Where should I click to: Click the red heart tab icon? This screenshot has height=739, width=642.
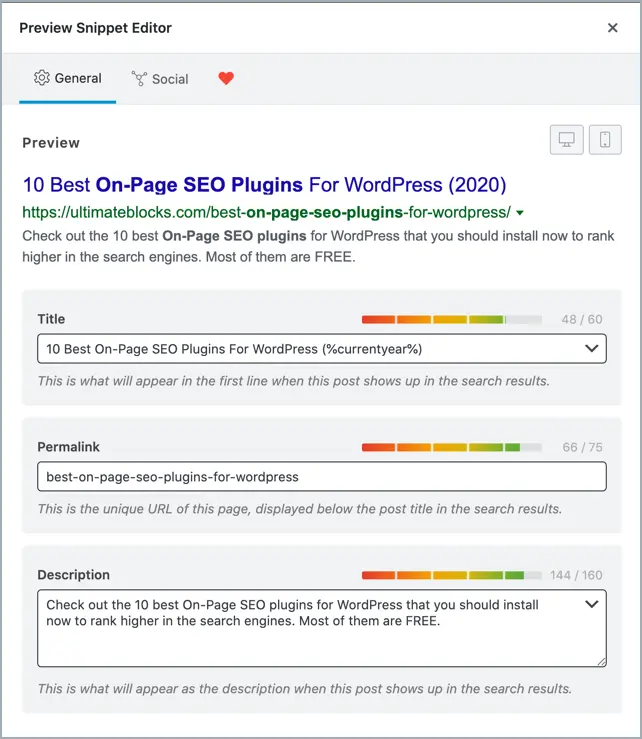coord(226,78)
